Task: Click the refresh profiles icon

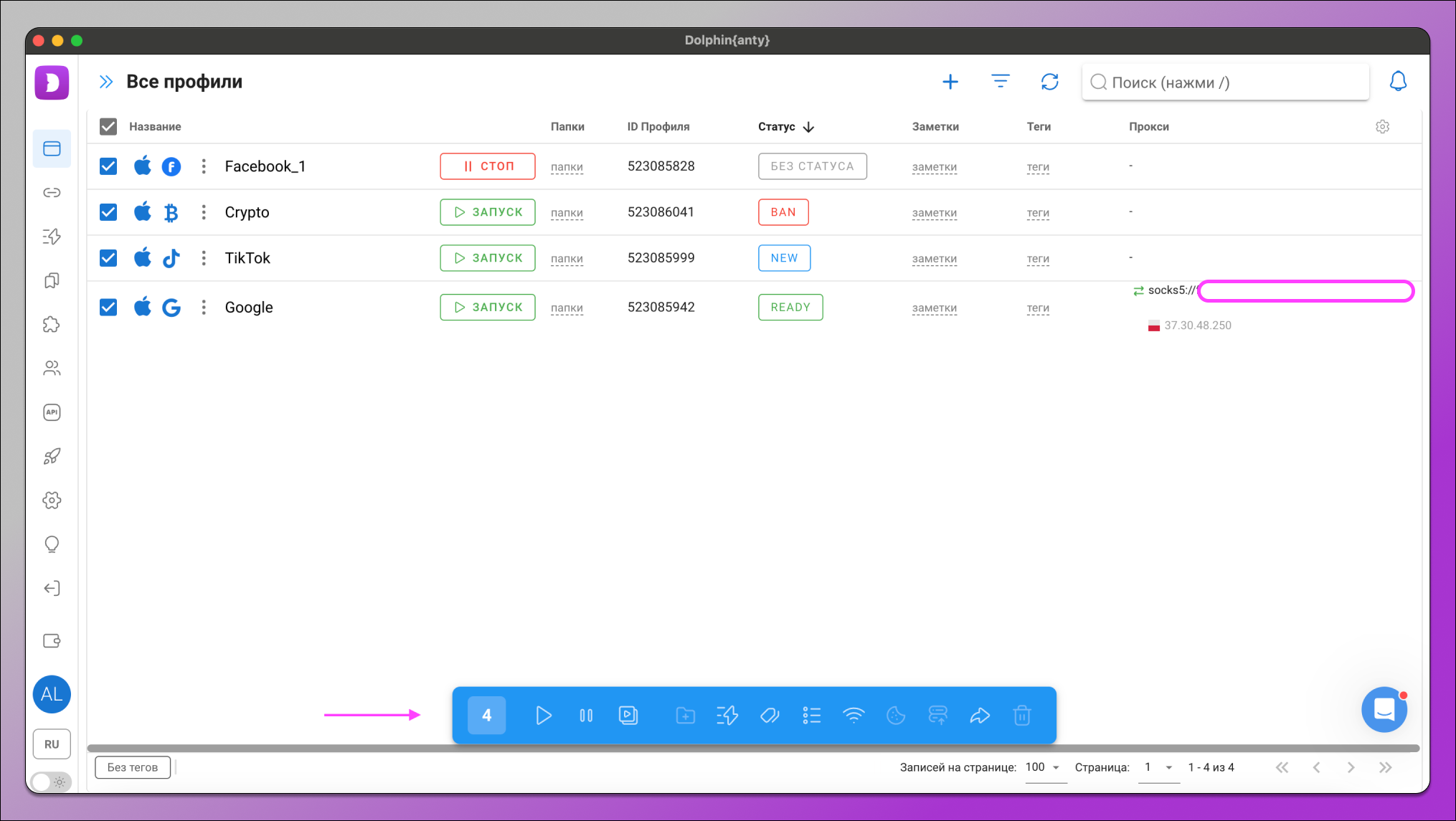Action: 1049,82
